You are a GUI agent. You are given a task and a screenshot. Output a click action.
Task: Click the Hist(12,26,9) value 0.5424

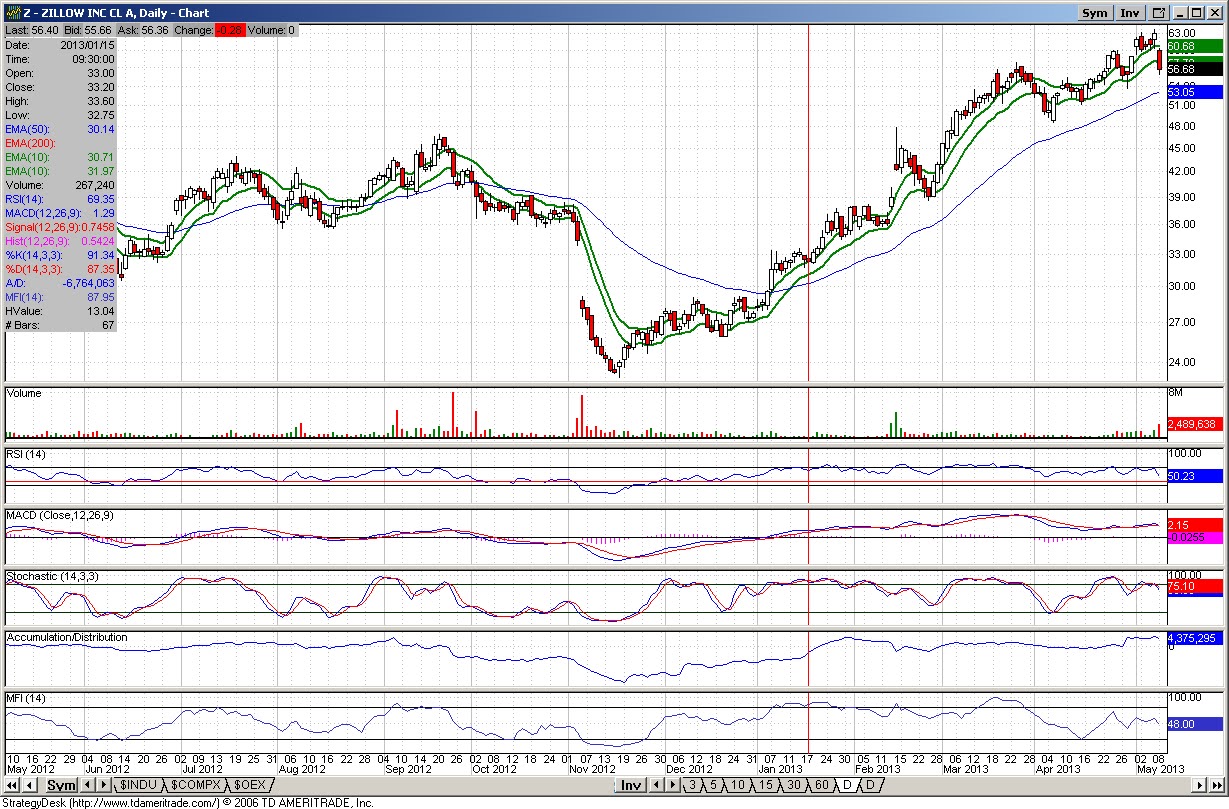tap(98, 241)
